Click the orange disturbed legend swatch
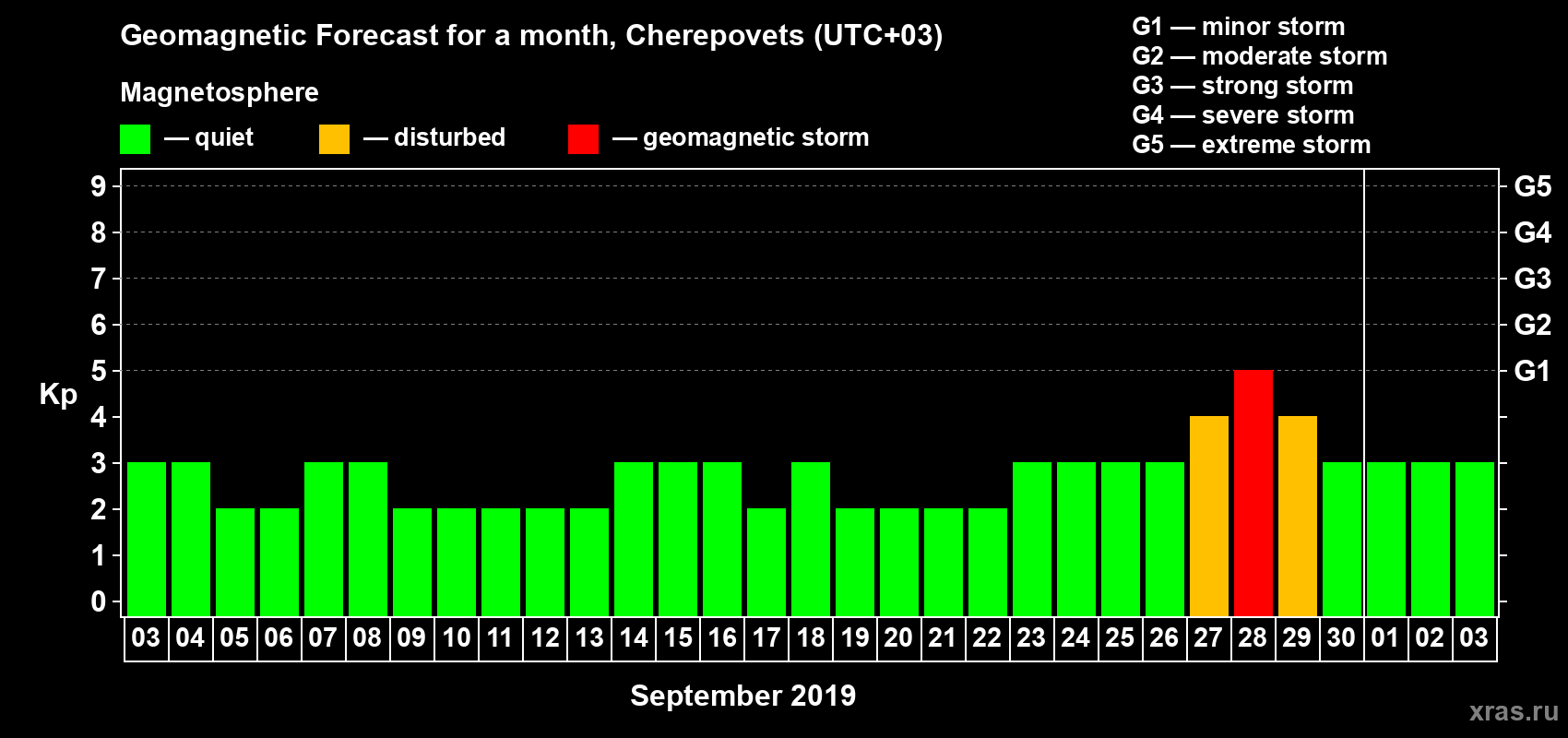 pyautogui.click(x=334, y=139)
